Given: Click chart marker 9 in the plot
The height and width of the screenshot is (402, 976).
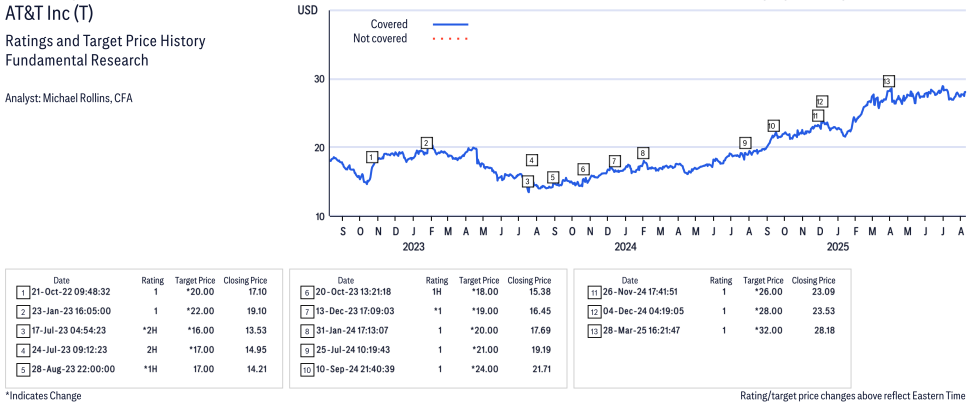Looking at the screenshot, I should (x=744, y=143).
